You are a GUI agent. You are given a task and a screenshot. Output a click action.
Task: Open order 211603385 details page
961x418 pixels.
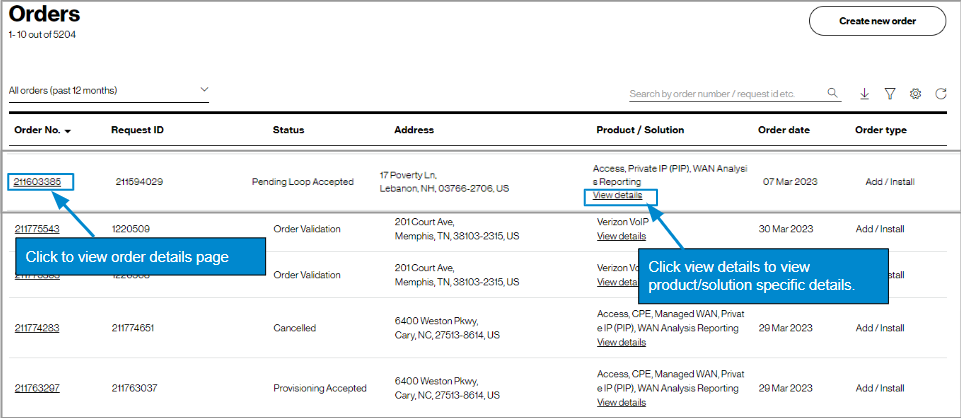[37, 182]
